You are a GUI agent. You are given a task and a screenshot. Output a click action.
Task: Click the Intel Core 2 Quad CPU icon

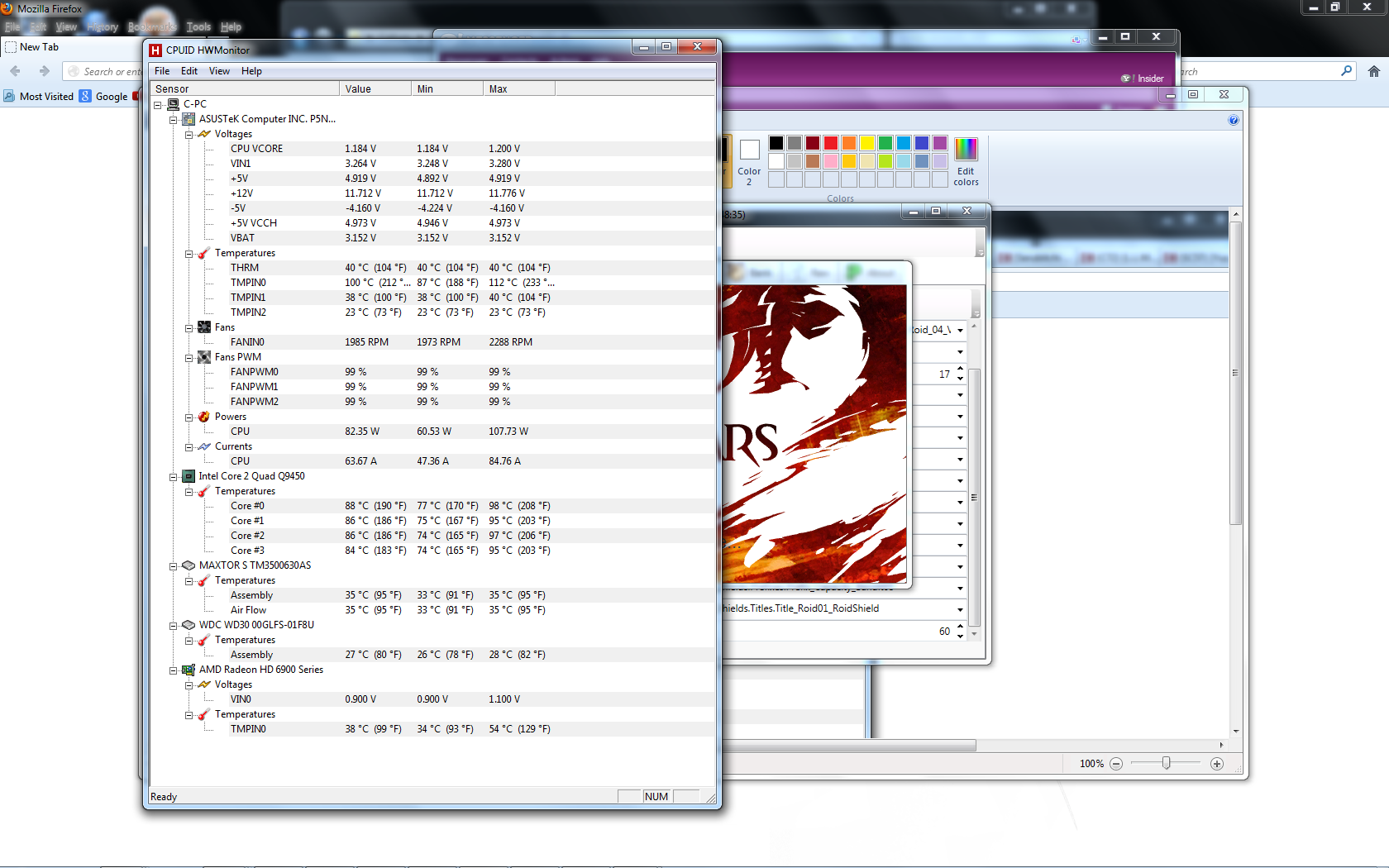189,476
